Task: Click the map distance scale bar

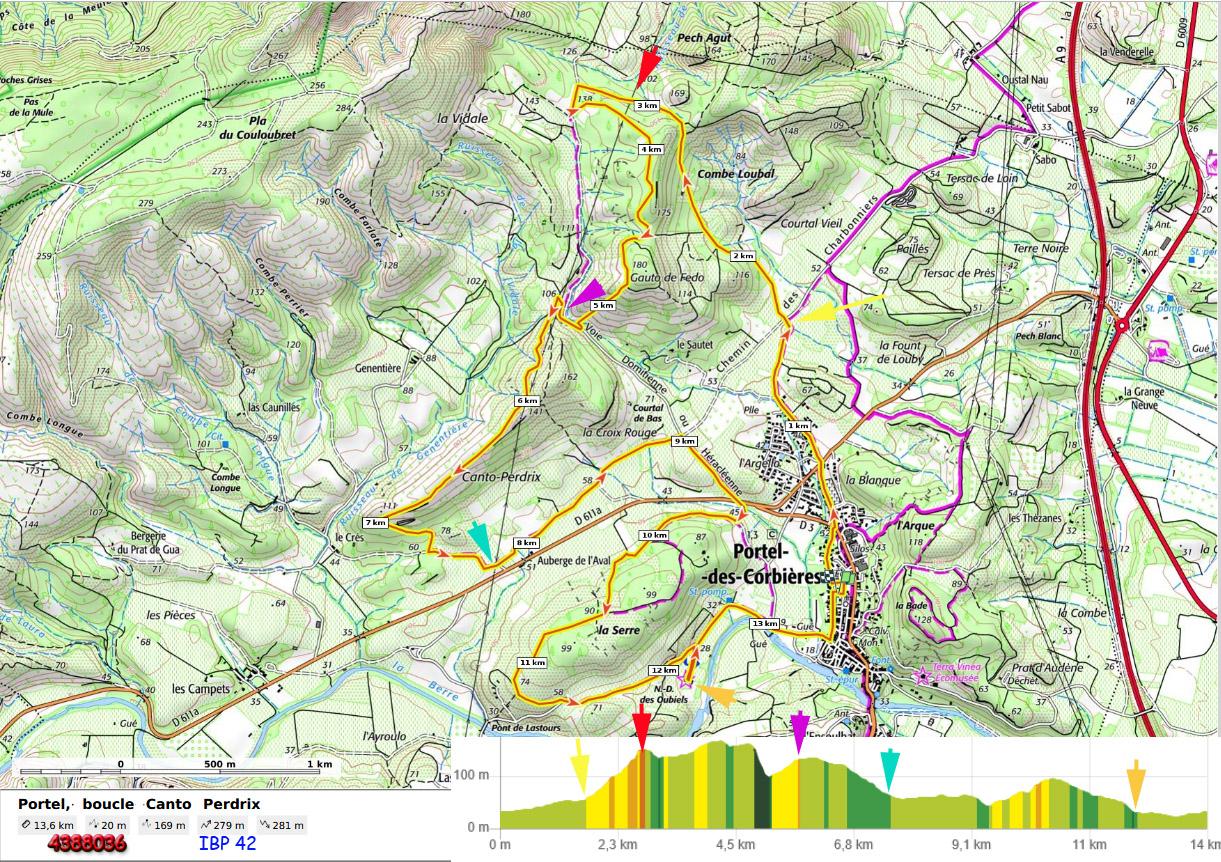Action: (176, 772)
